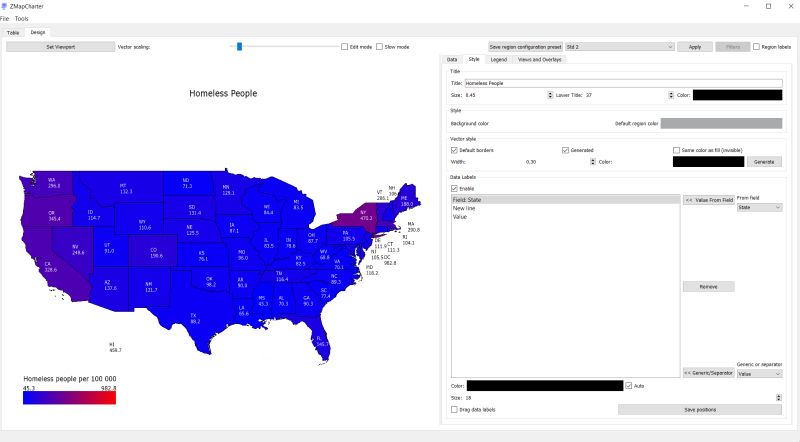Open the Tools menu
The width and height of the screenshot is (800, 442).
21,18
